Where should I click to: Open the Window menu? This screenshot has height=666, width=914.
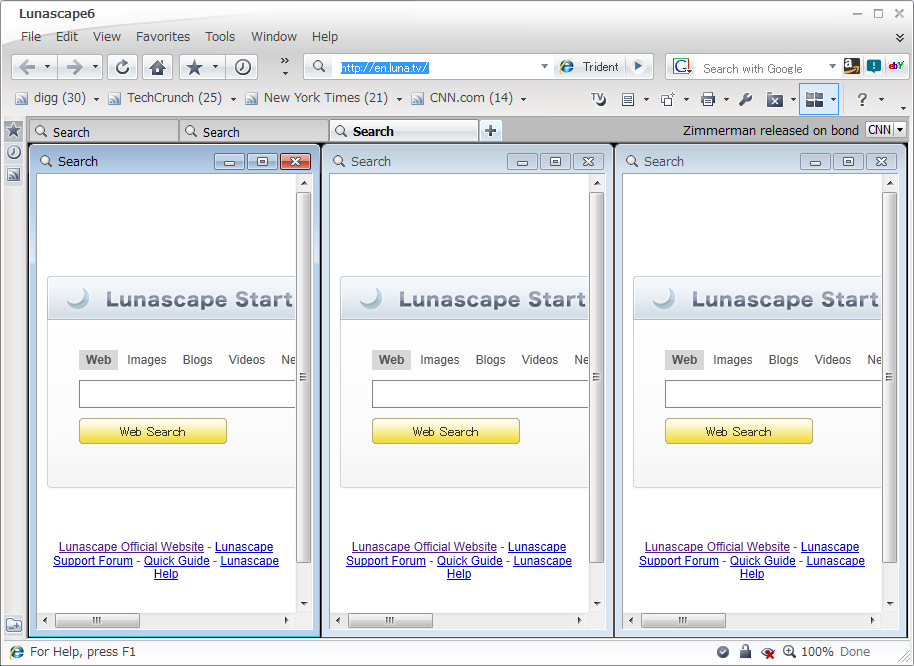274,37
